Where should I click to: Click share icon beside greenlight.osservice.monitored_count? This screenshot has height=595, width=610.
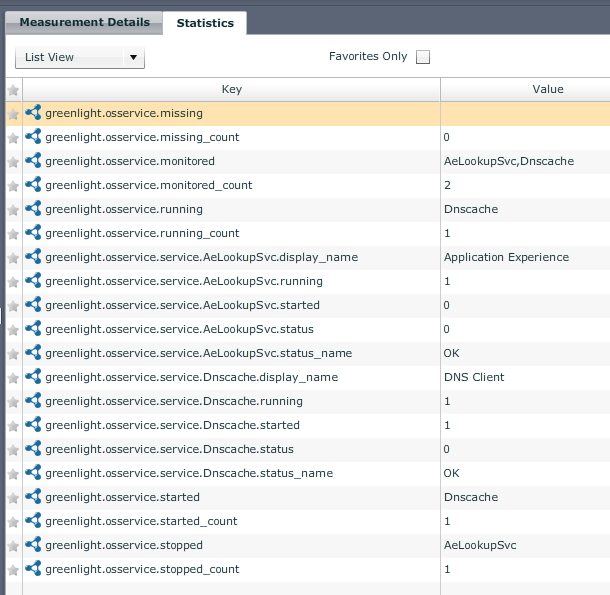(33, 185)
